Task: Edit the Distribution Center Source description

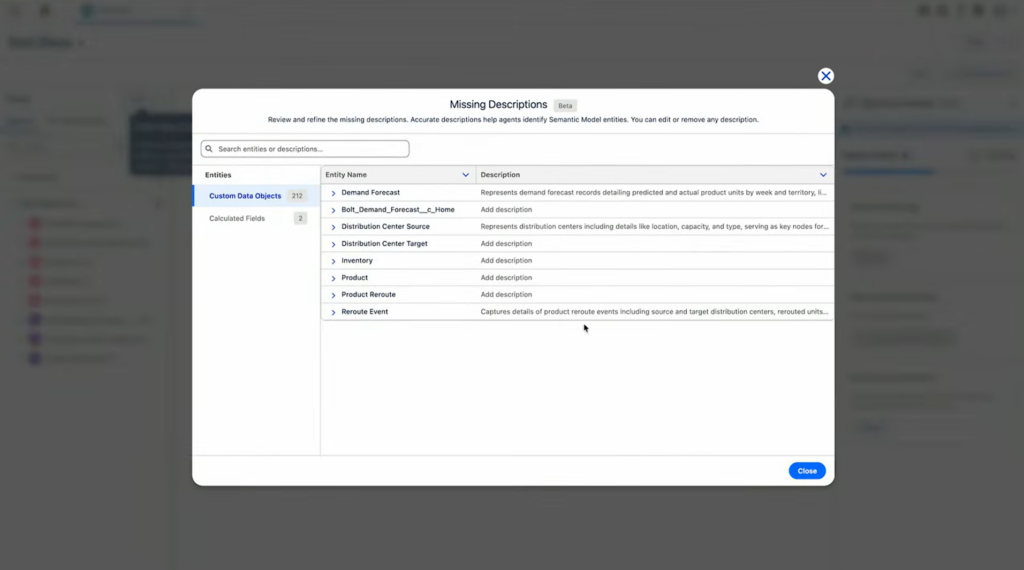Action: tap(654, 227)
